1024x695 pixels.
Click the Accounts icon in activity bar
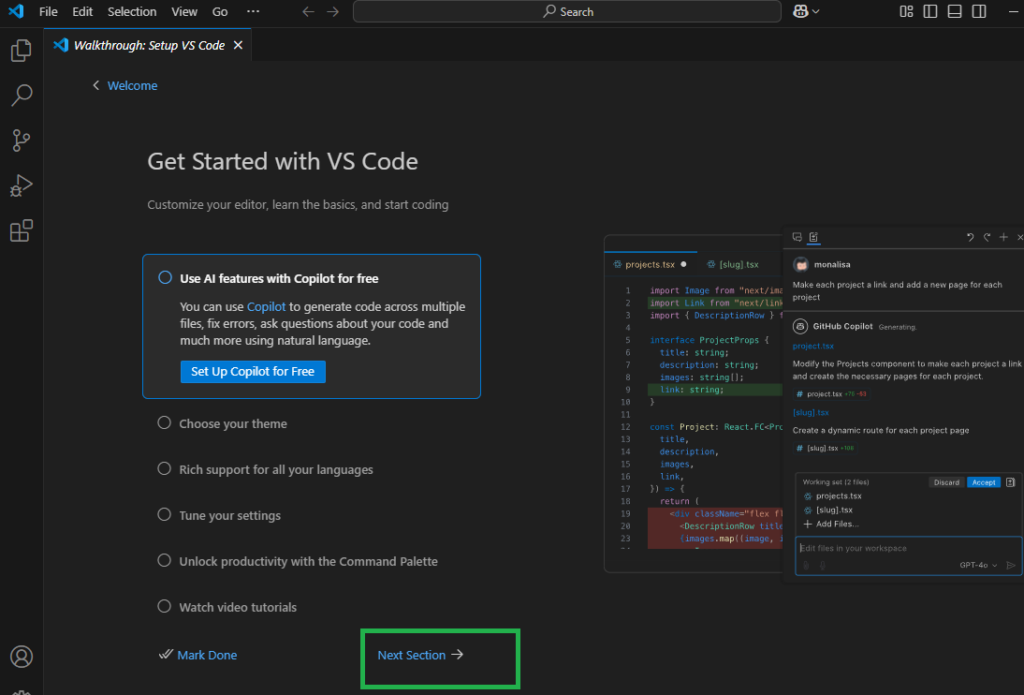point(21,656)
